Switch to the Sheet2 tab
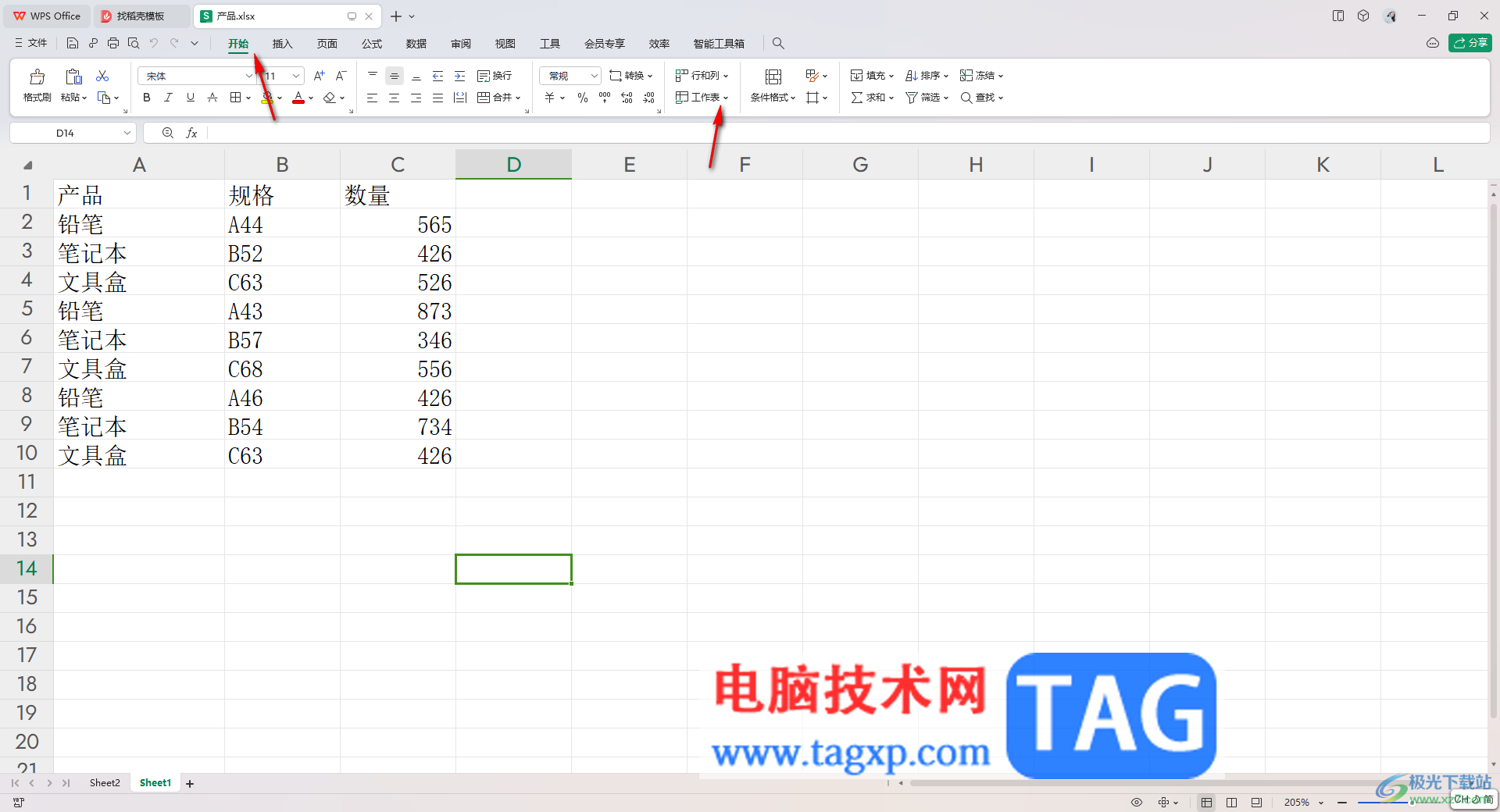1500x812 pixels. coord(105,783)
